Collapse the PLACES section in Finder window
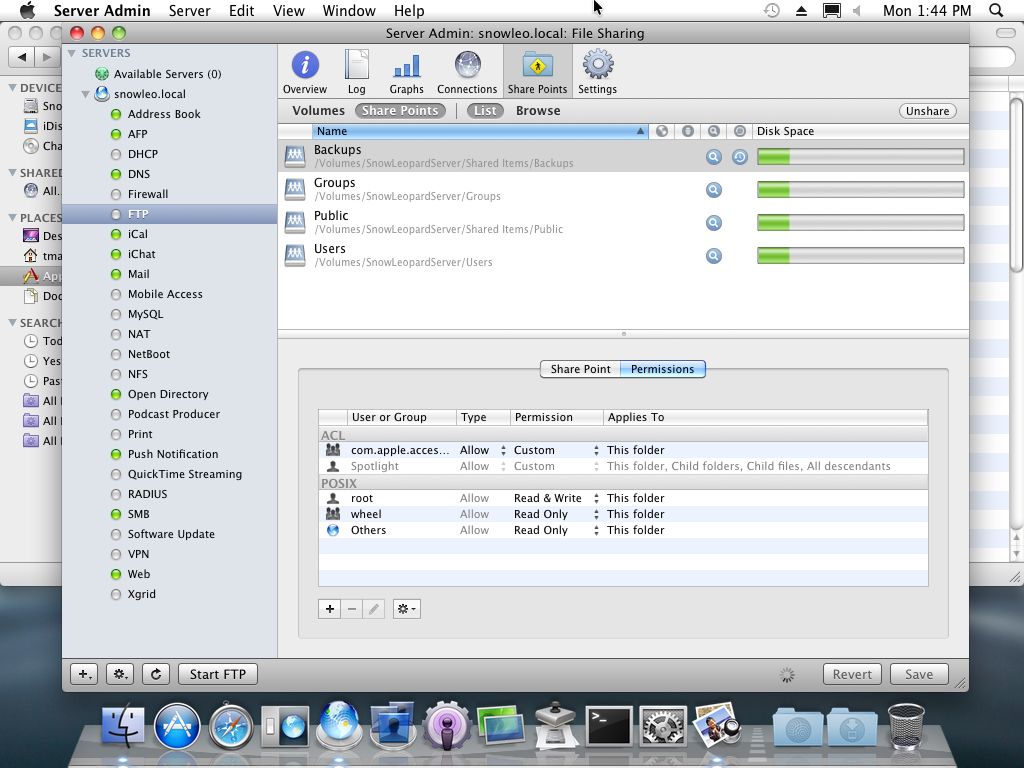1024x768 pixels. tap(12, 217)
